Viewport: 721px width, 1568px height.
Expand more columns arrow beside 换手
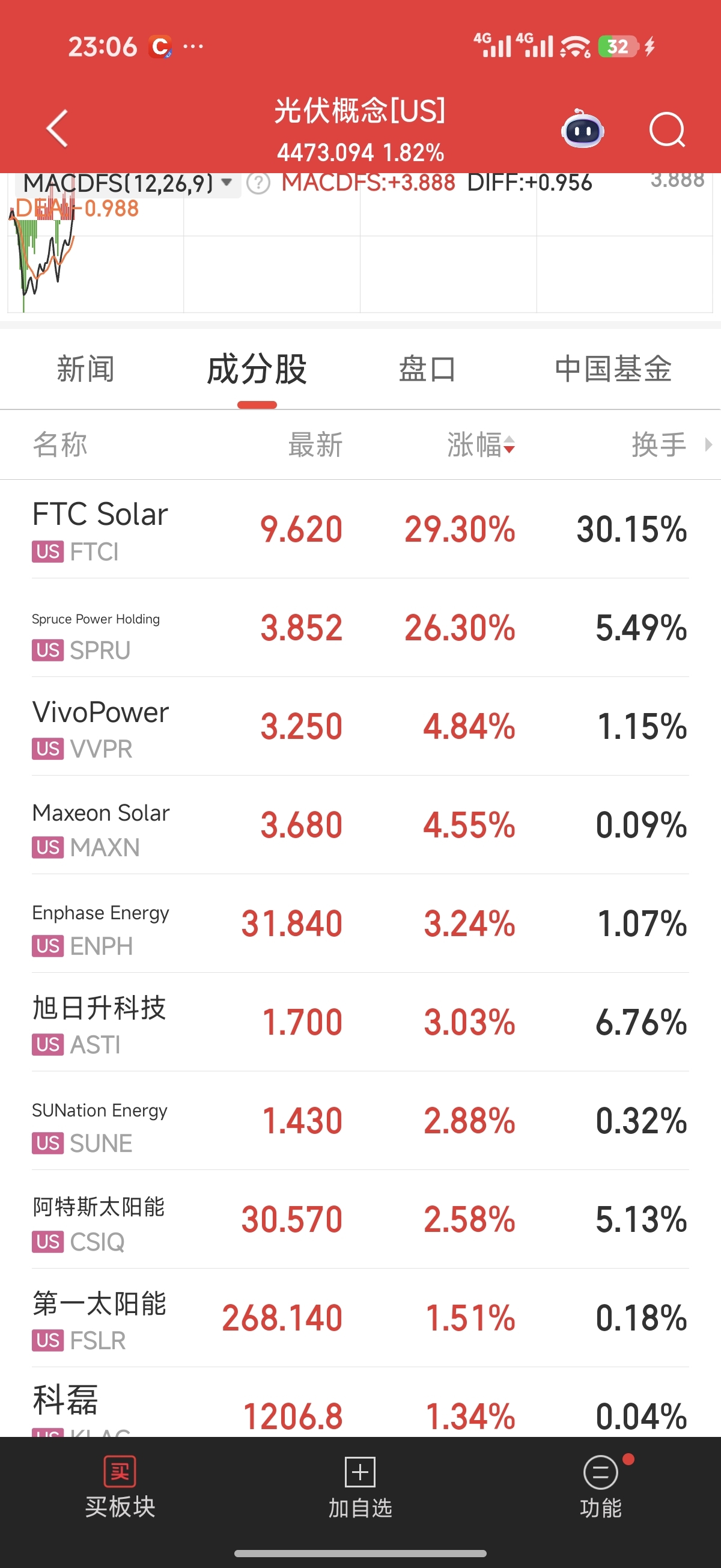pos(708,444)
